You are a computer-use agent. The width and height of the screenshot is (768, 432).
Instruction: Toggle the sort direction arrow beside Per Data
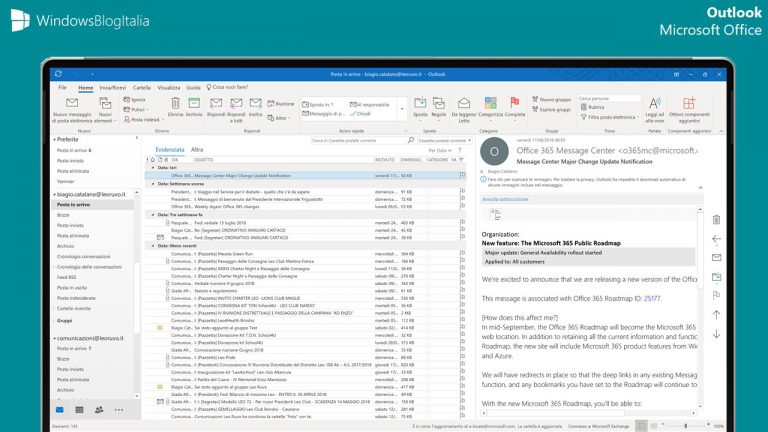[459, 150]
